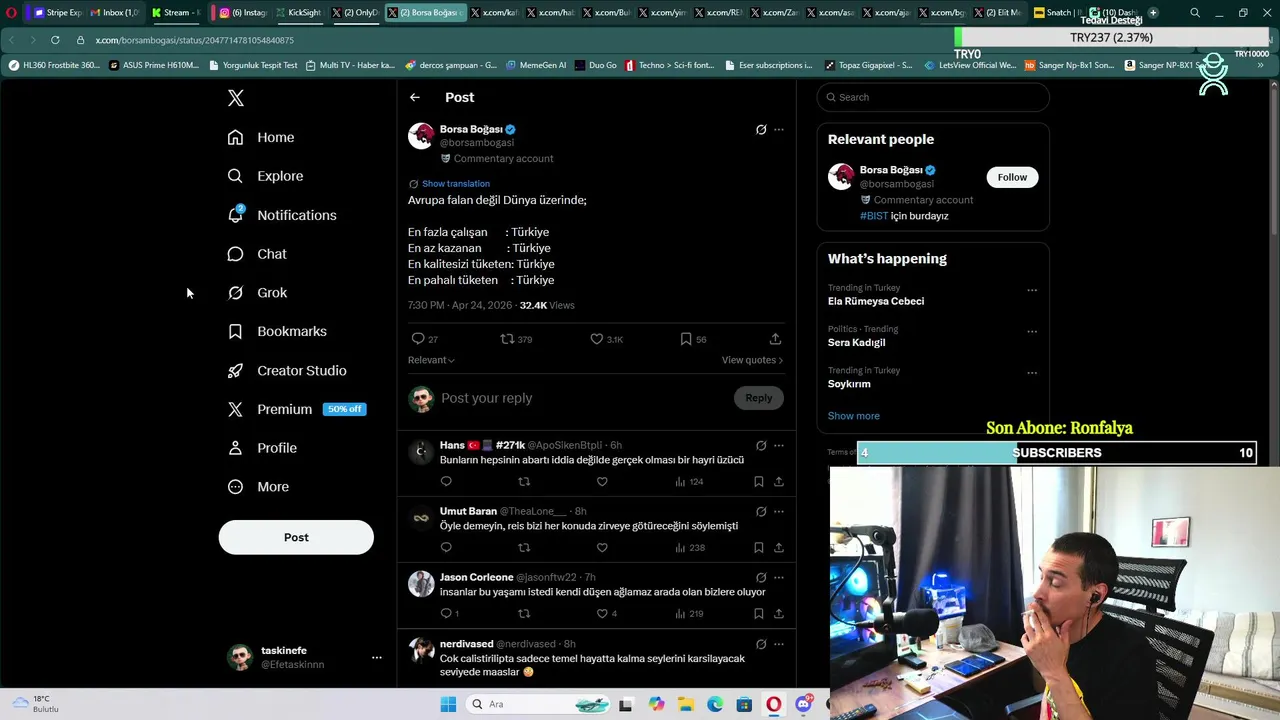Open the Soykırım trending topic
The height and width of the screenshot is (720, 1280).
[849, 384]
